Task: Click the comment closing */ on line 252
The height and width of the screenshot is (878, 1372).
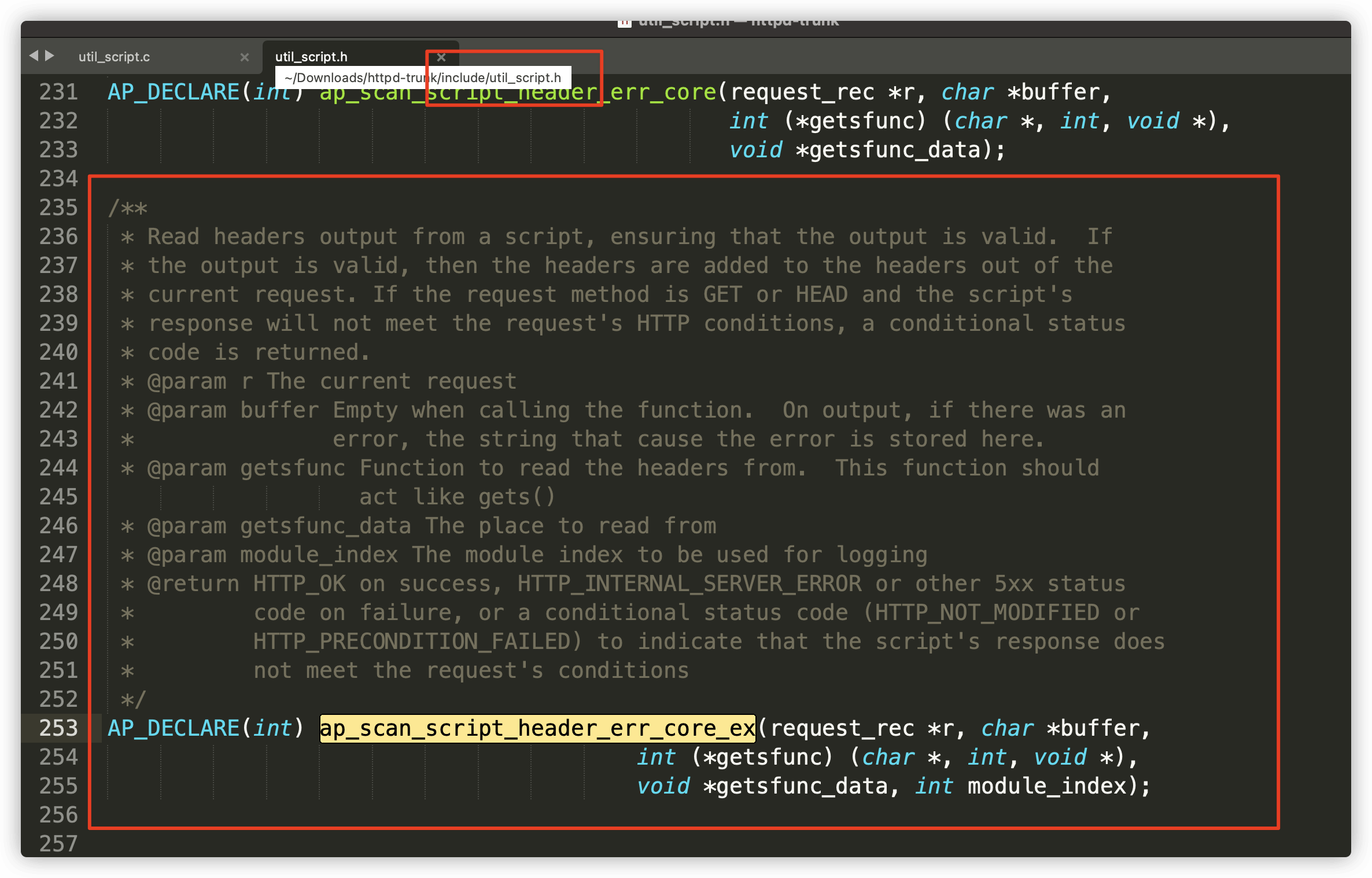Action: [x=134, y=699]
